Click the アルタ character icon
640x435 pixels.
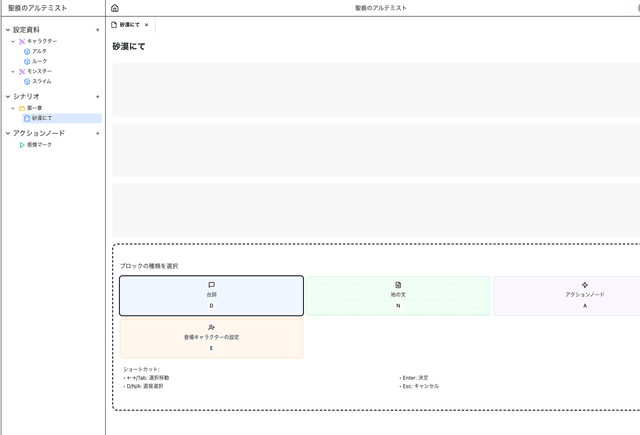(x=28, y=51)
